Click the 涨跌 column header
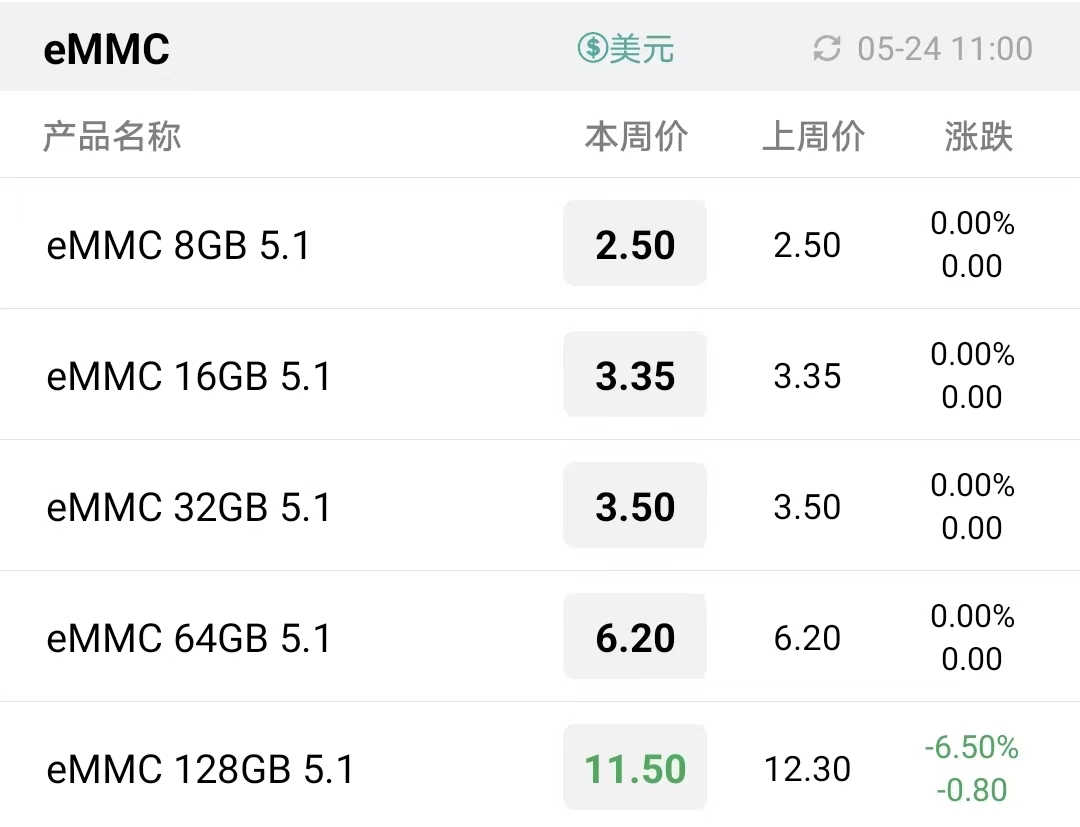 pos(978,136)
